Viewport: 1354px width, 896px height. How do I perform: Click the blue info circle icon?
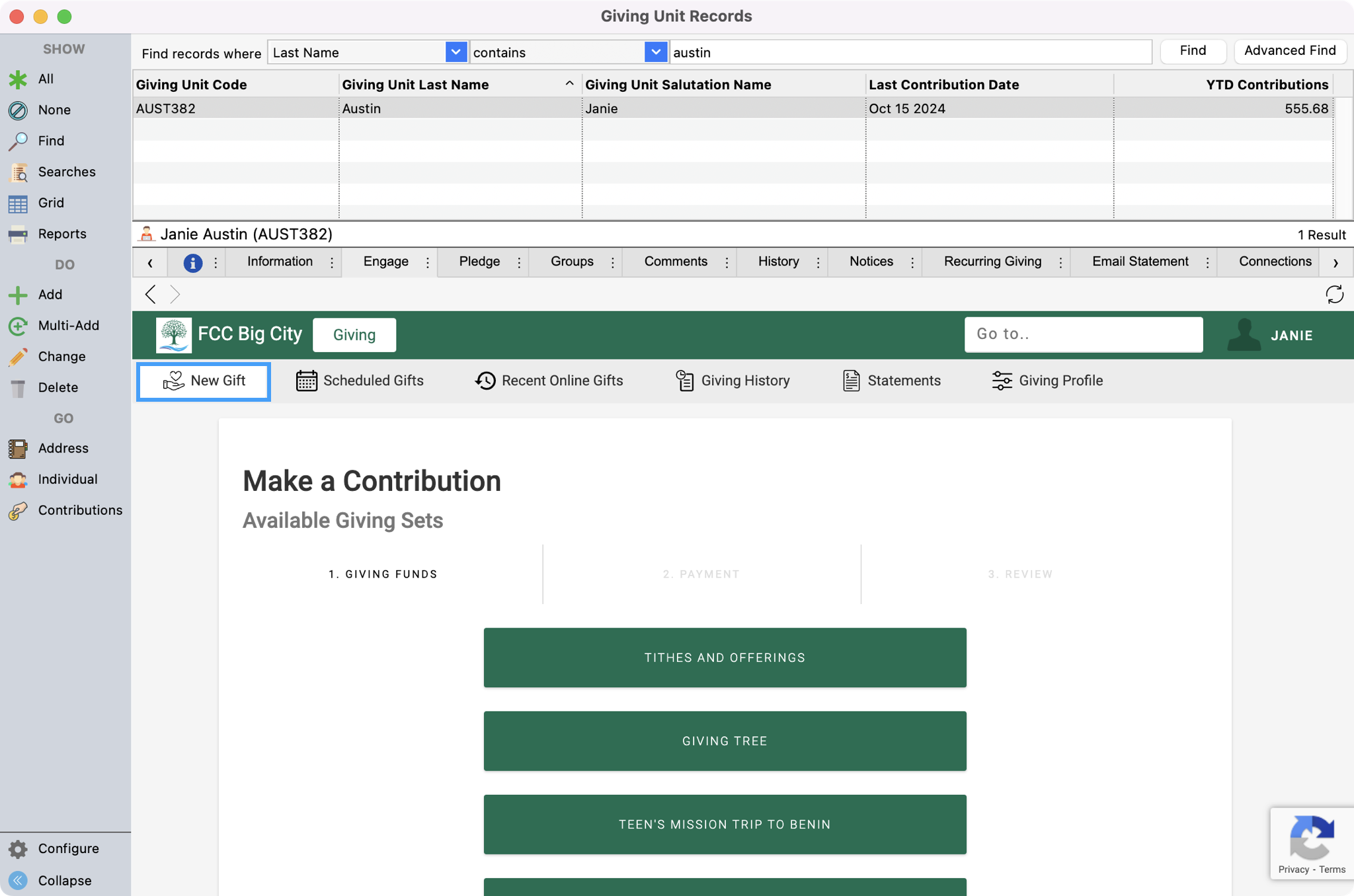pos(192,263)
